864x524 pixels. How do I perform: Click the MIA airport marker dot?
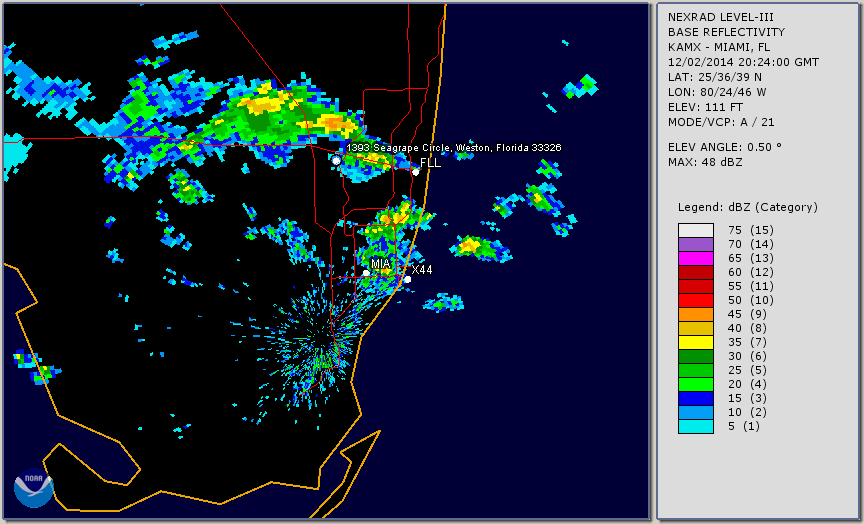point(366,273)
